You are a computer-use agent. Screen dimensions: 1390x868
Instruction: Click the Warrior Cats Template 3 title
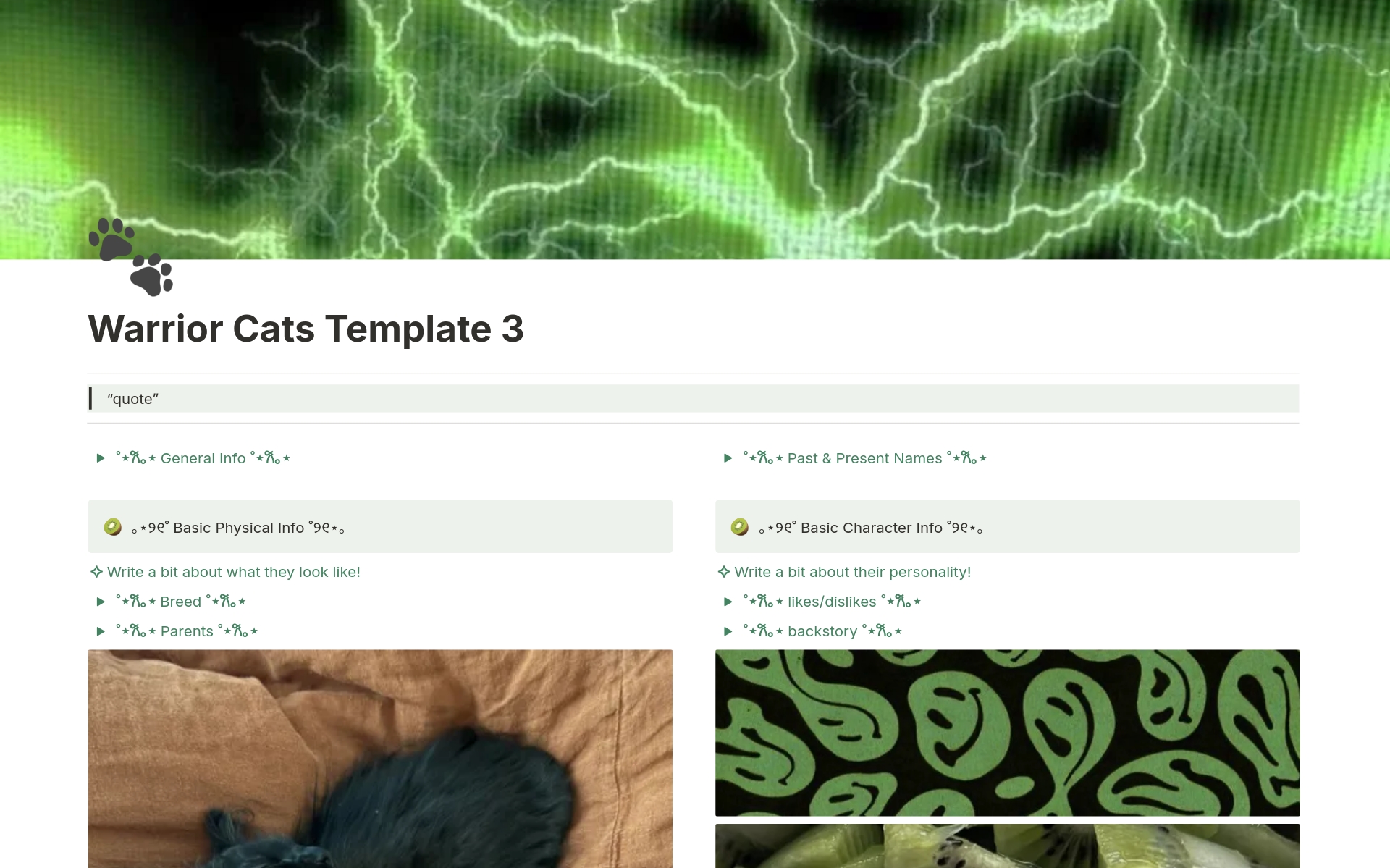click(306, 329)
